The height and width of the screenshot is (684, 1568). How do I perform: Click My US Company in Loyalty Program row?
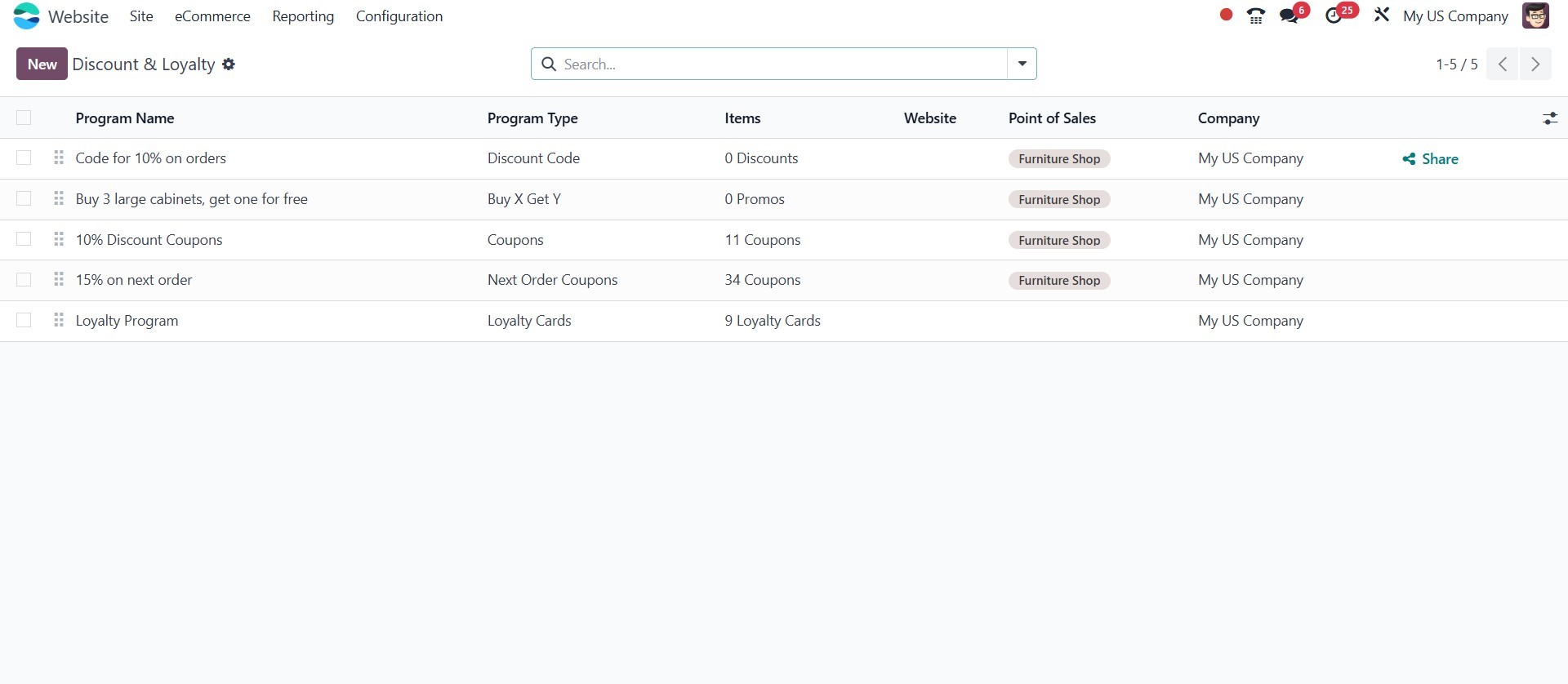pyautogui.click(x=1250, y=321)
